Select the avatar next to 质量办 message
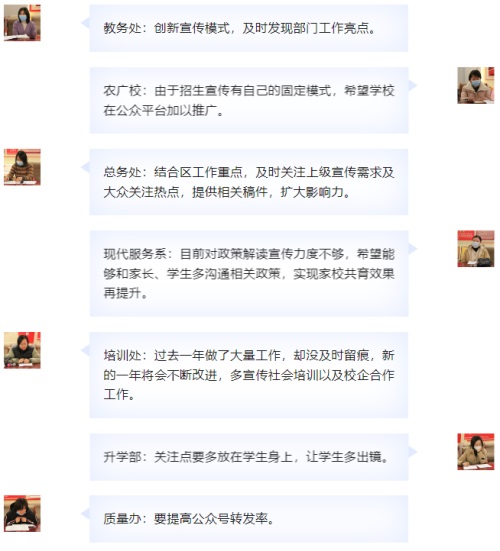This screenshot has width=500, height=551. pyautogui.click(x=22, y=513)
